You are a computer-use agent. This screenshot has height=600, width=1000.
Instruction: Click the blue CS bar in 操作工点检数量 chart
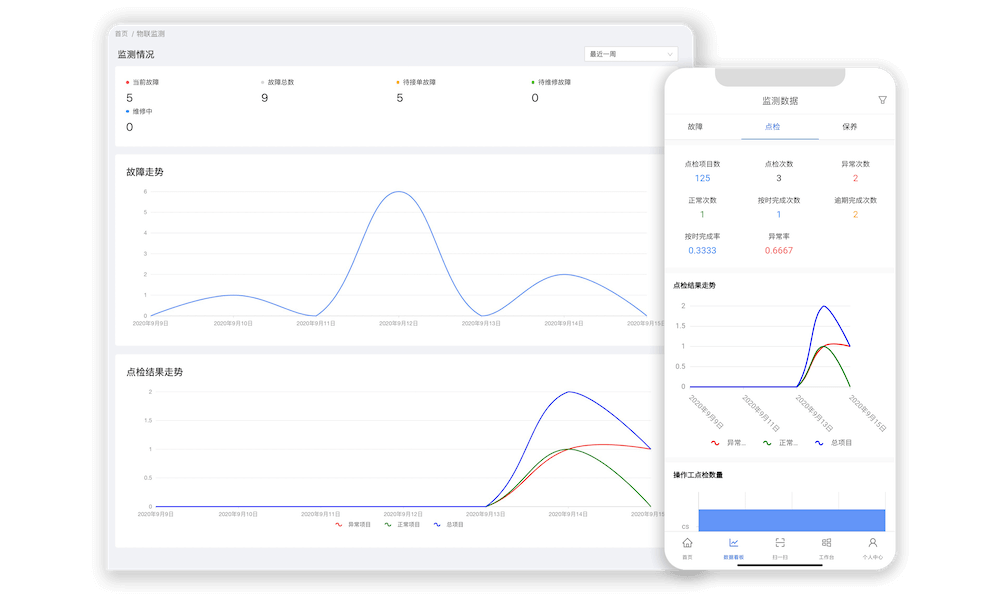click(791, 520)
